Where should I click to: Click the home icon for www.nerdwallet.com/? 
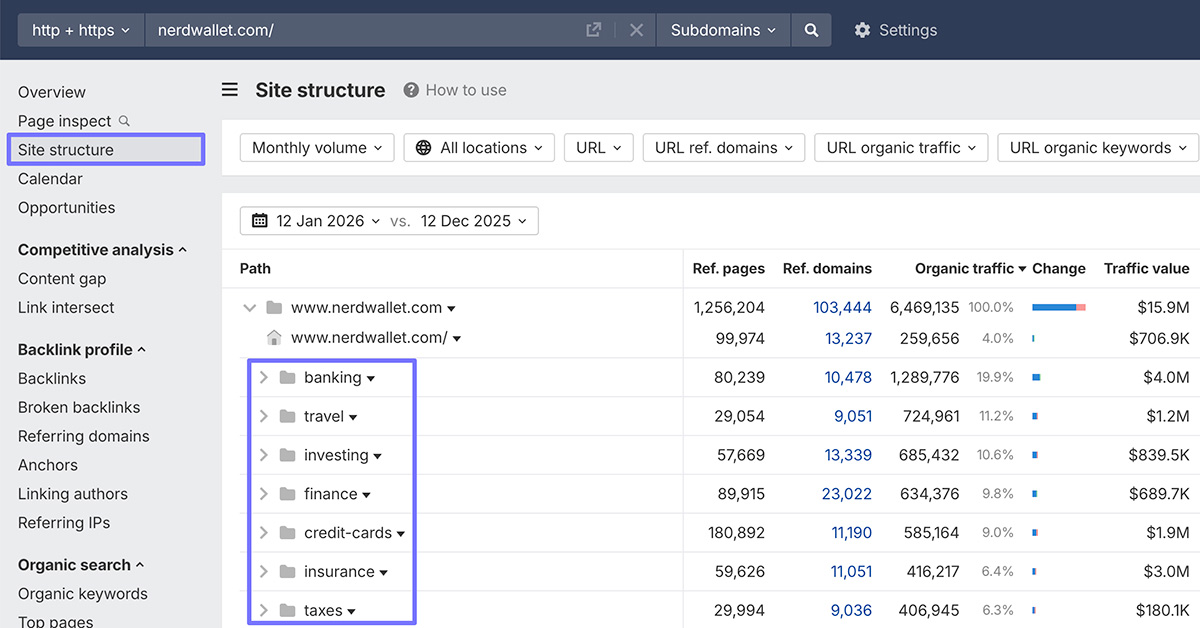point(273,338)
